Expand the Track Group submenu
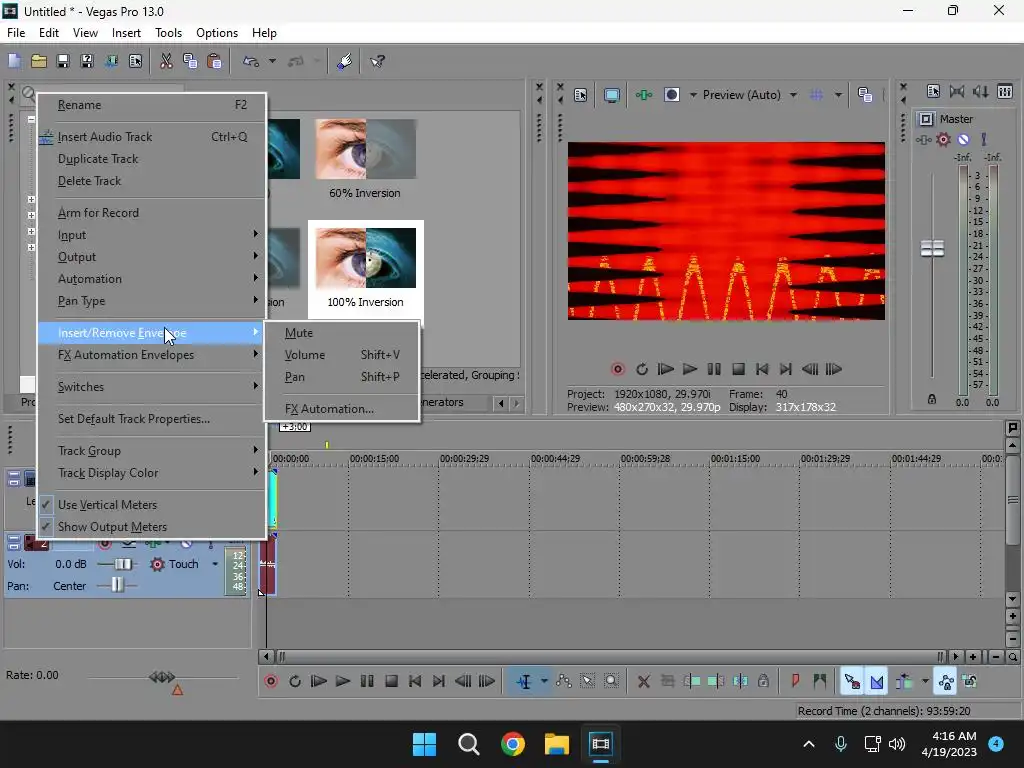The width and height of the screenshot is (1024, 768). pos(152,451)
